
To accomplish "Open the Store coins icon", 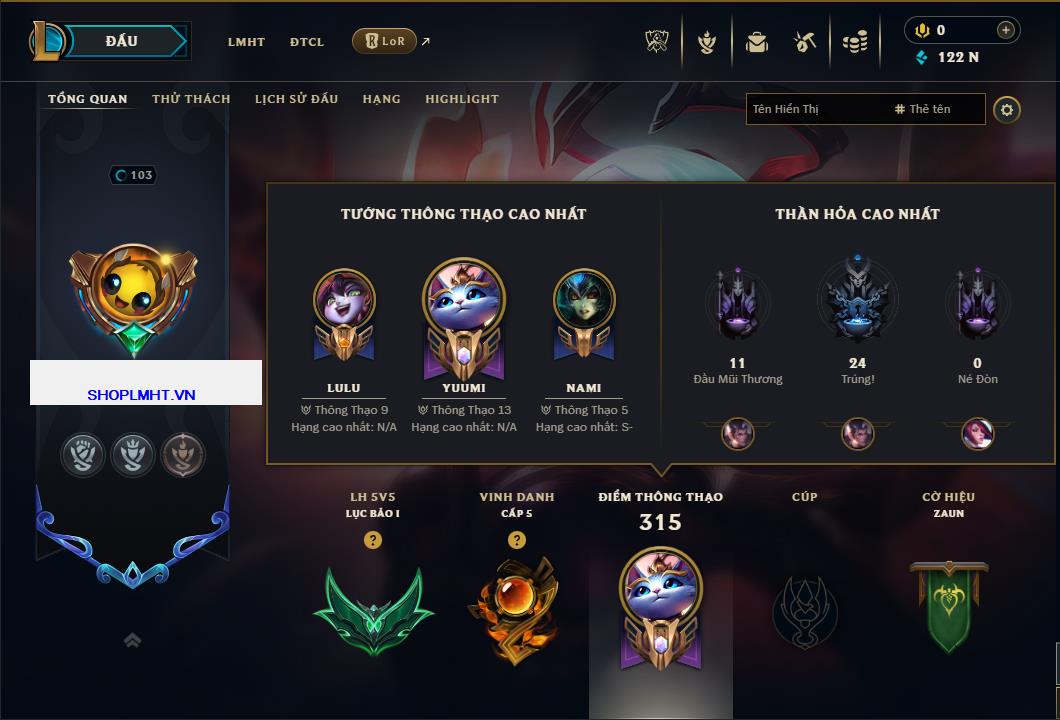I will pos(855,43).
